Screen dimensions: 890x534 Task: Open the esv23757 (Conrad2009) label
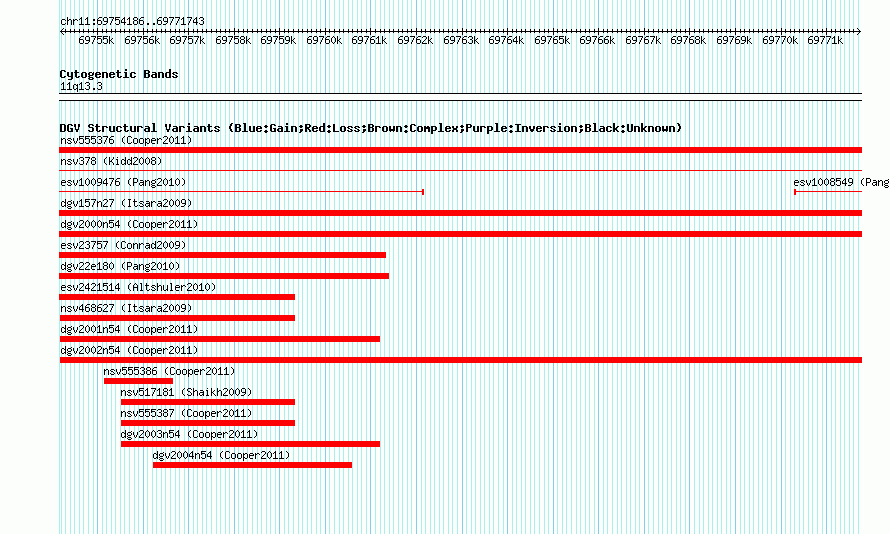(x=123, y=245)
